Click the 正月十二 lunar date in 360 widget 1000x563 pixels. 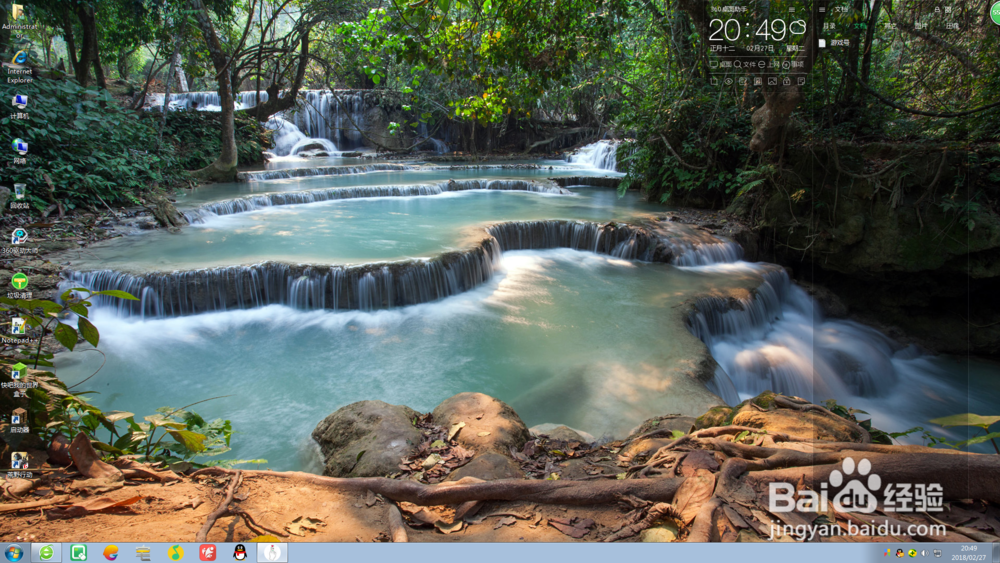[x=722, y=48]
